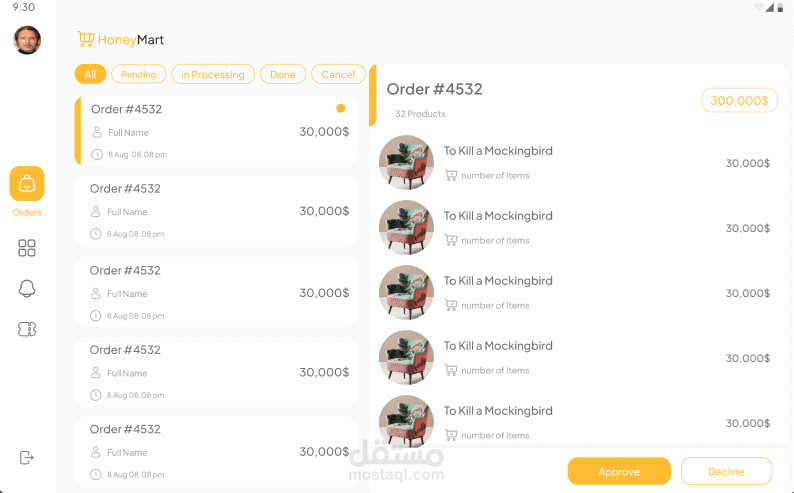The image size is (794, 493).
Task: Filter orders by in Processing
Action: pyautogui.click(x=213, y=74)
